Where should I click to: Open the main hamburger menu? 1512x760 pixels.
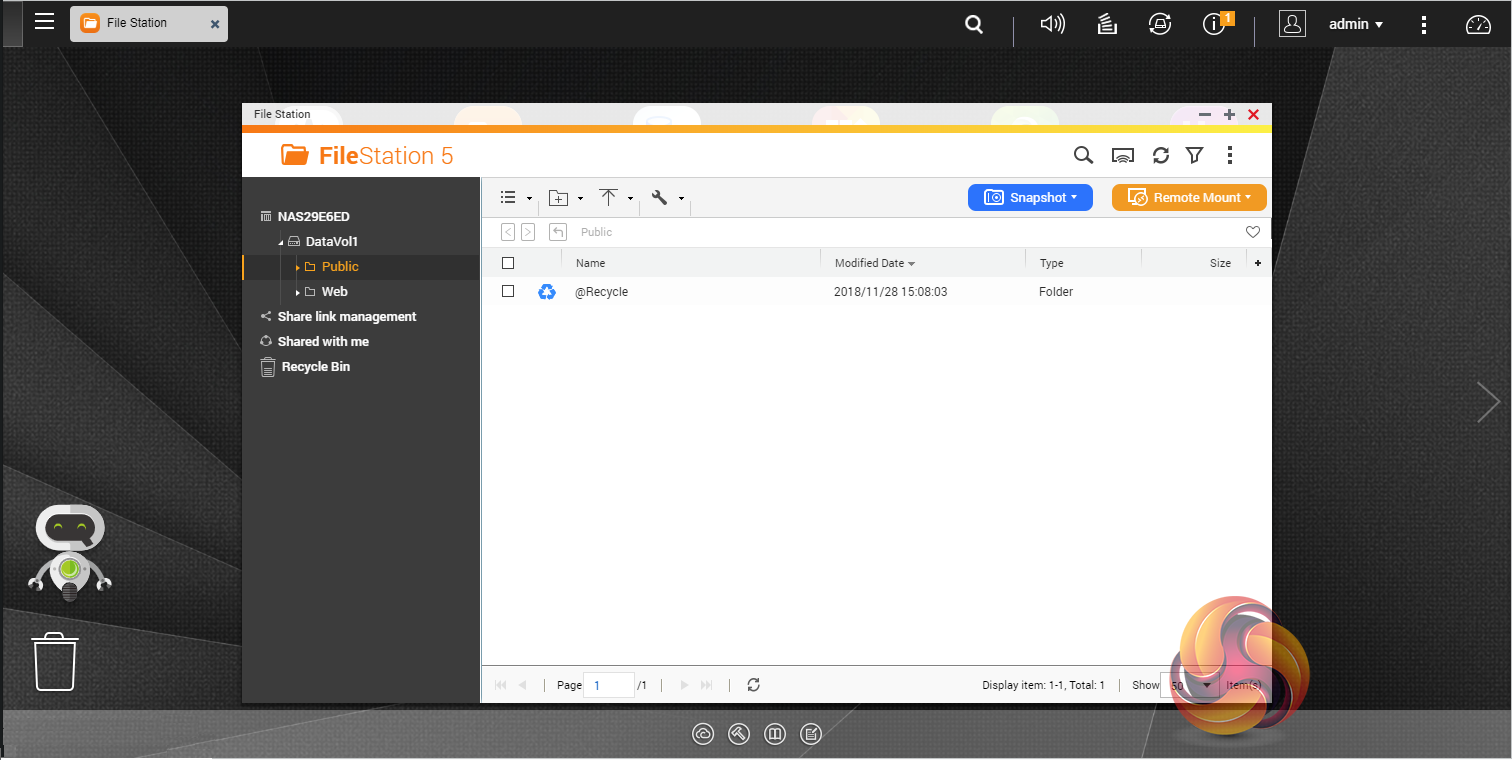point(44,22)
